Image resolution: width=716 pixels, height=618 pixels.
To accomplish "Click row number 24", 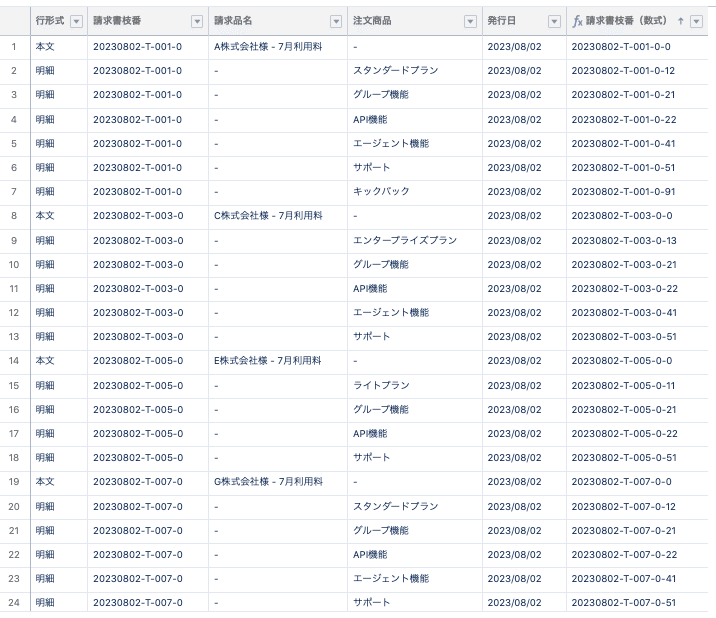I will (x=14, y=602).
